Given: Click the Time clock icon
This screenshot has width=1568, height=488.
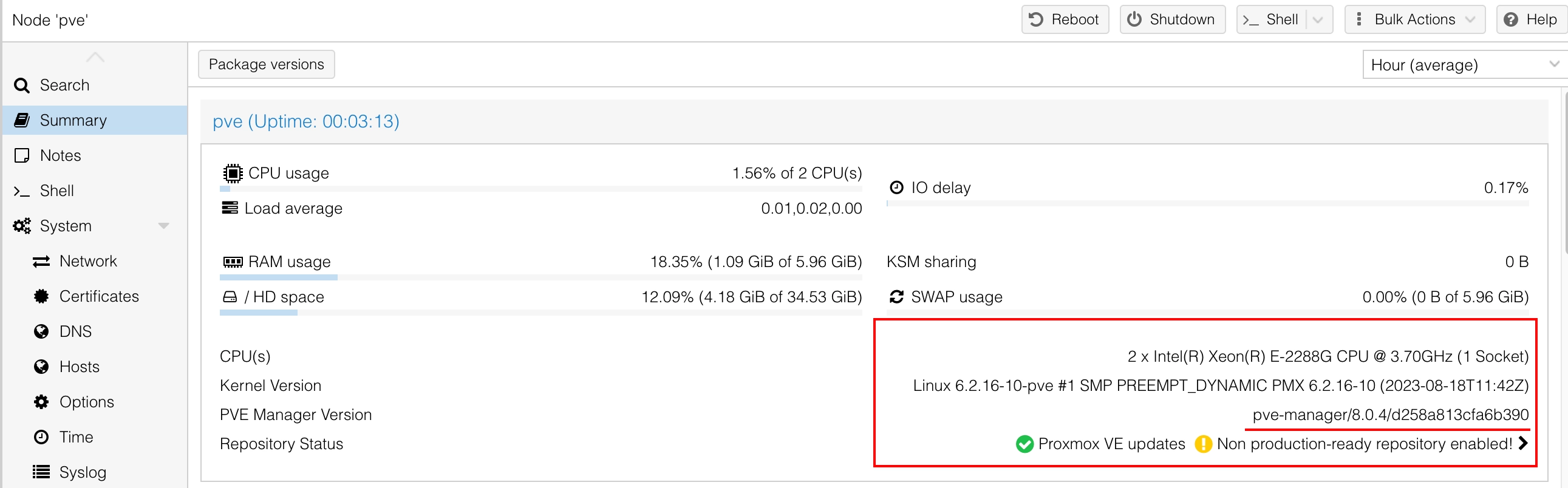Looking at the screenshot, I should click(x=41, y=438).
